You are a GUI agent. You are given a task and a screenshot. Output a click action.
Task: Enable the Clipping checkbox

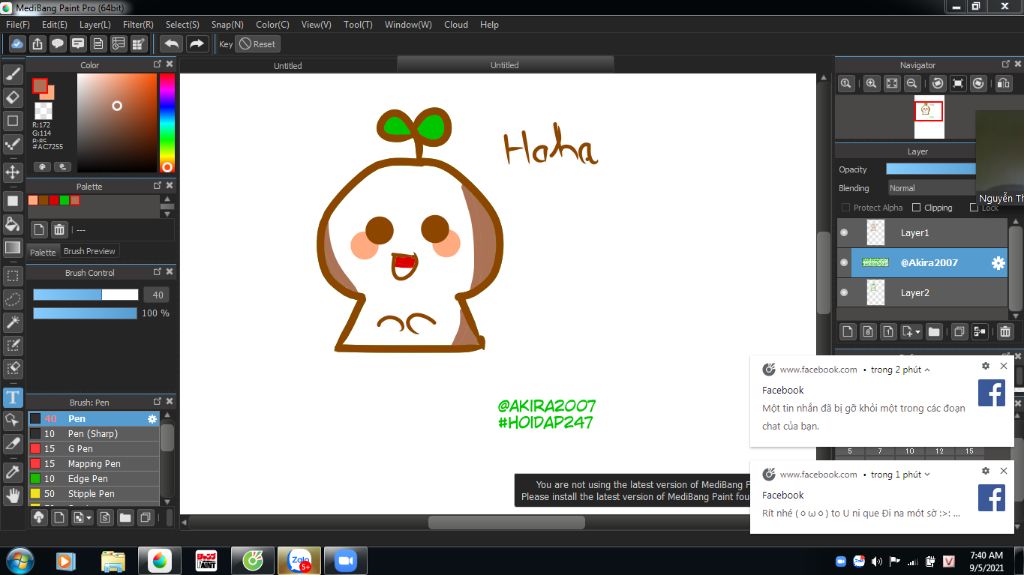916,208
